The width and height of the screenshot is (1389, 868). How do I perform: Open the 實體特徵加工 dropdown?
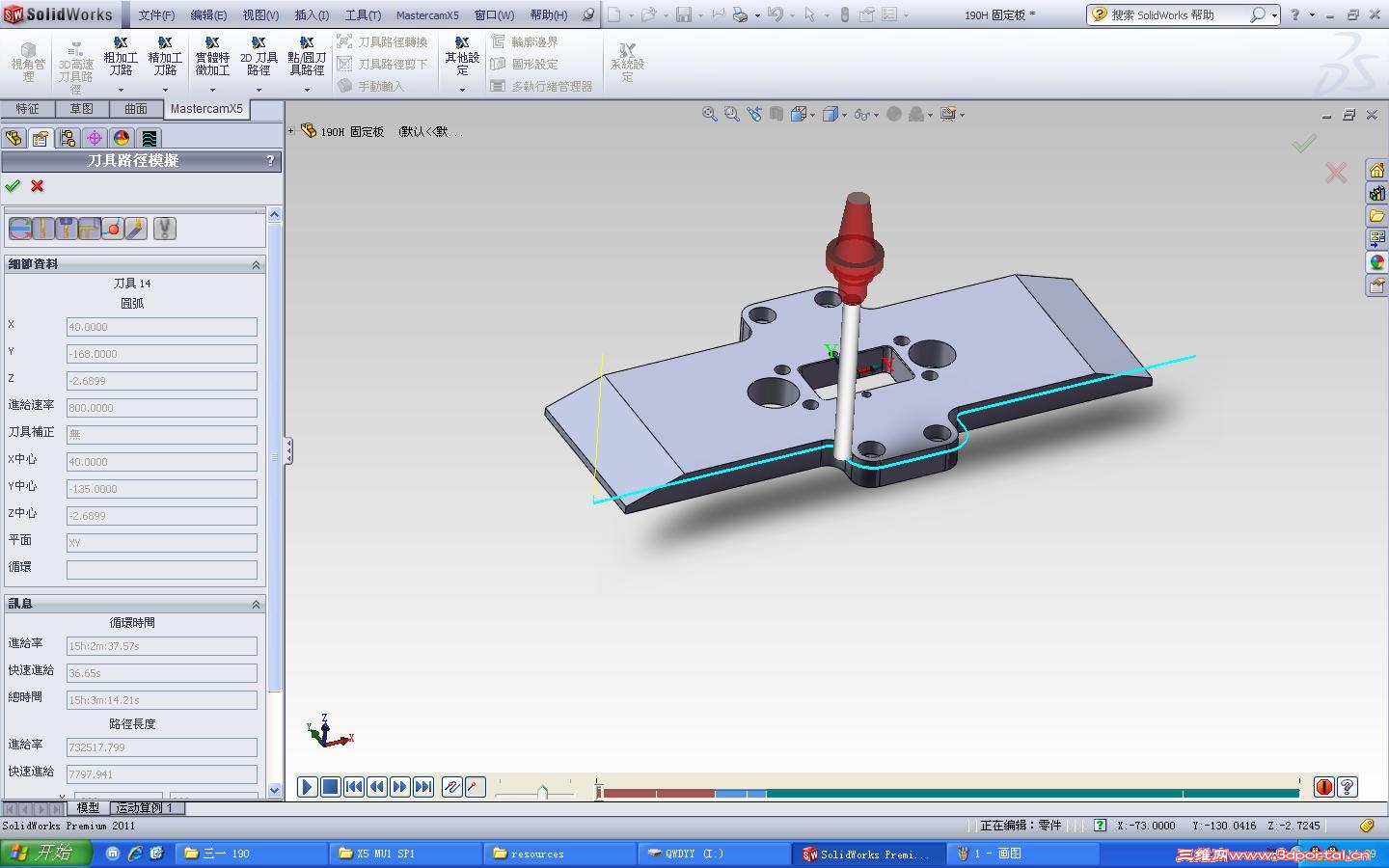[212, 90]
